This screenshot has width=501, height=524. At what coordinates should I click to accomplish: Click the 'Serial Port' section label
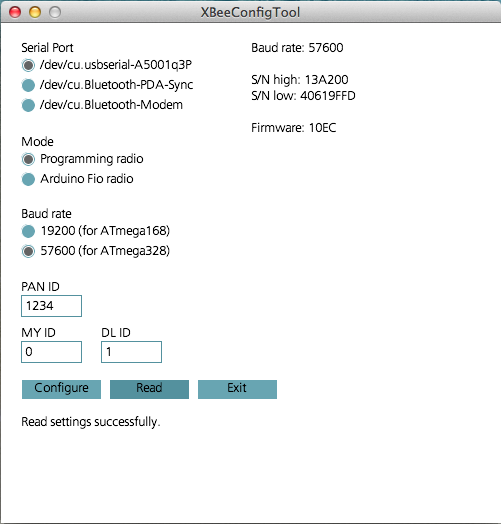point(47,48)
